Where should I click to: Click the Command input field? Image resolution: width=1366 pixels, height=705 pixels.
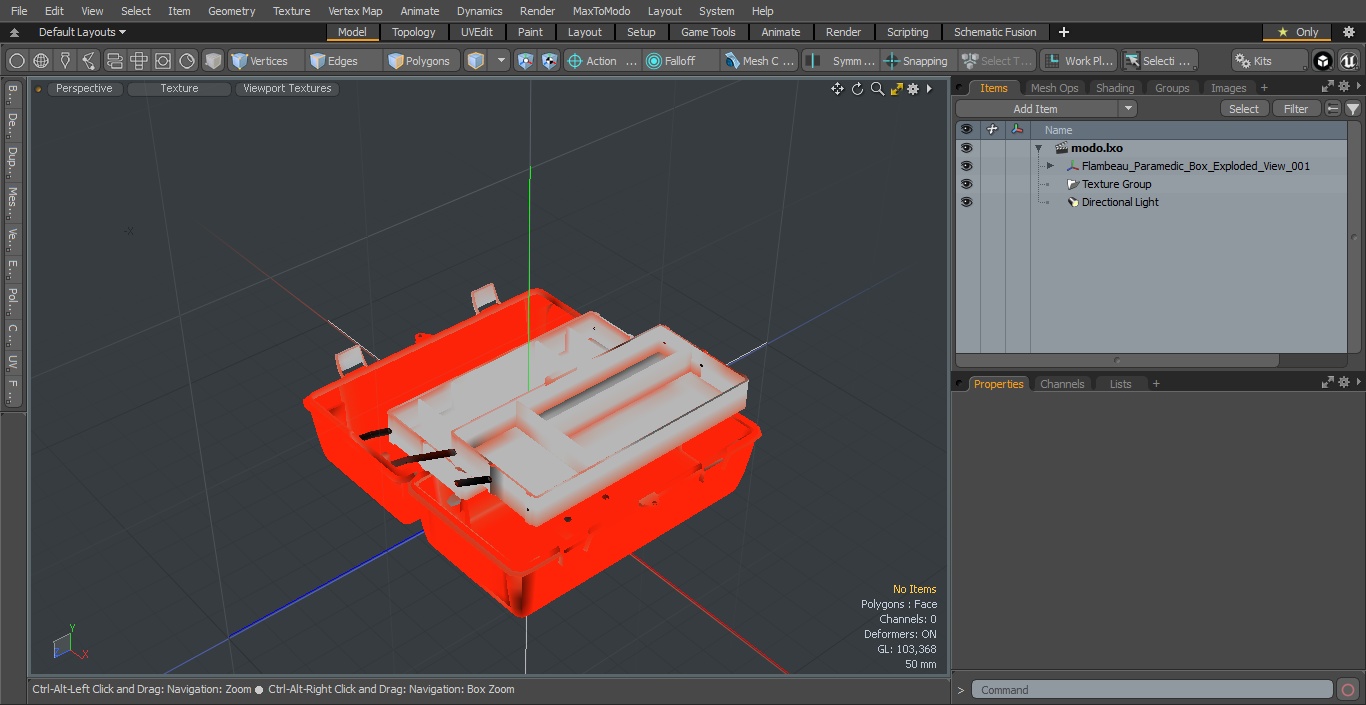[1152, 690]
